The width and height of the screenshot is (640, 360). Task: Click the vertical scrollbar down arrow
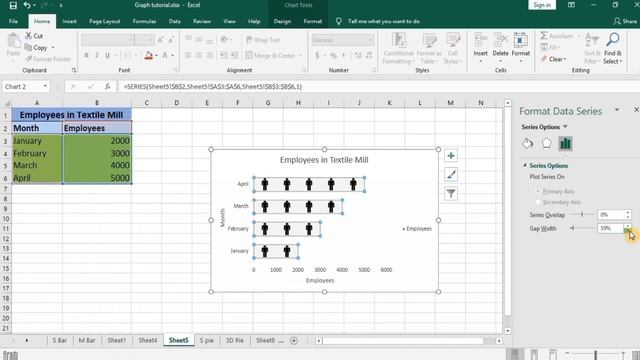pyautogui.click(x=507, y=331)
